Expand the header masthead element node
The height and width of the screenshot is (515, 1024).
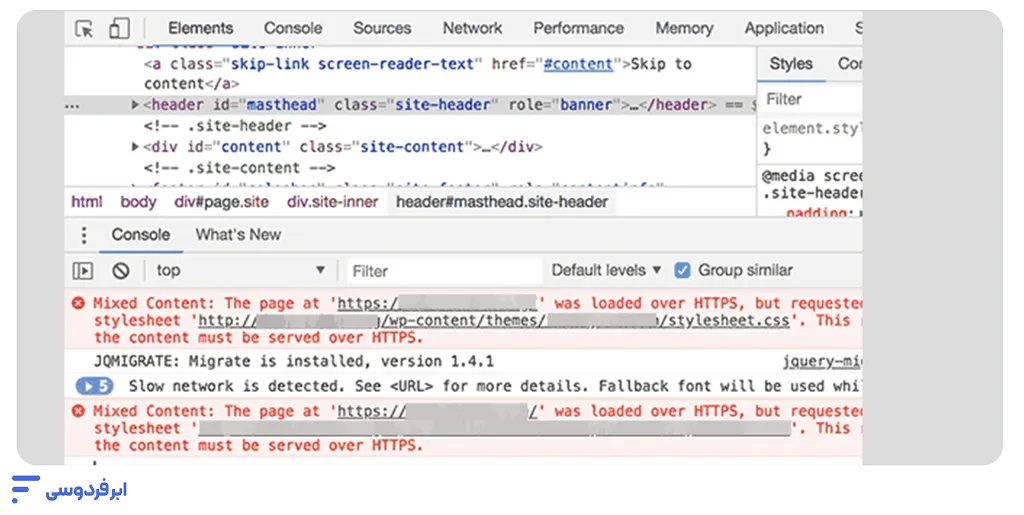tap(135, 105)
